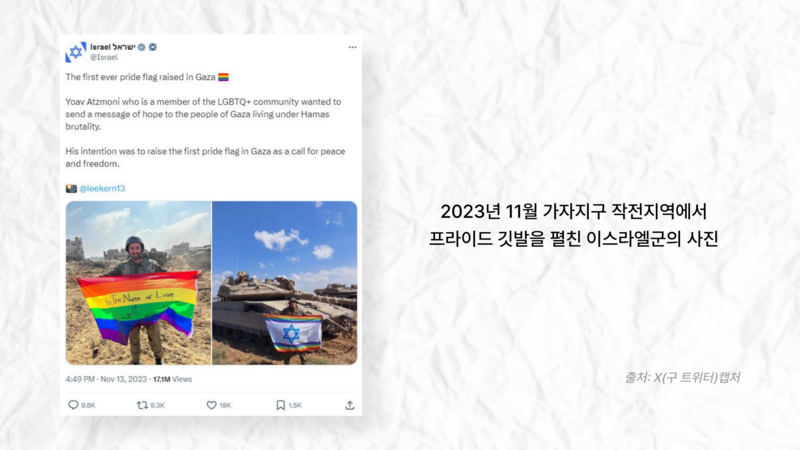Click the gray government verification badge
The image size is (800, 450).
(x=142, y=47)
